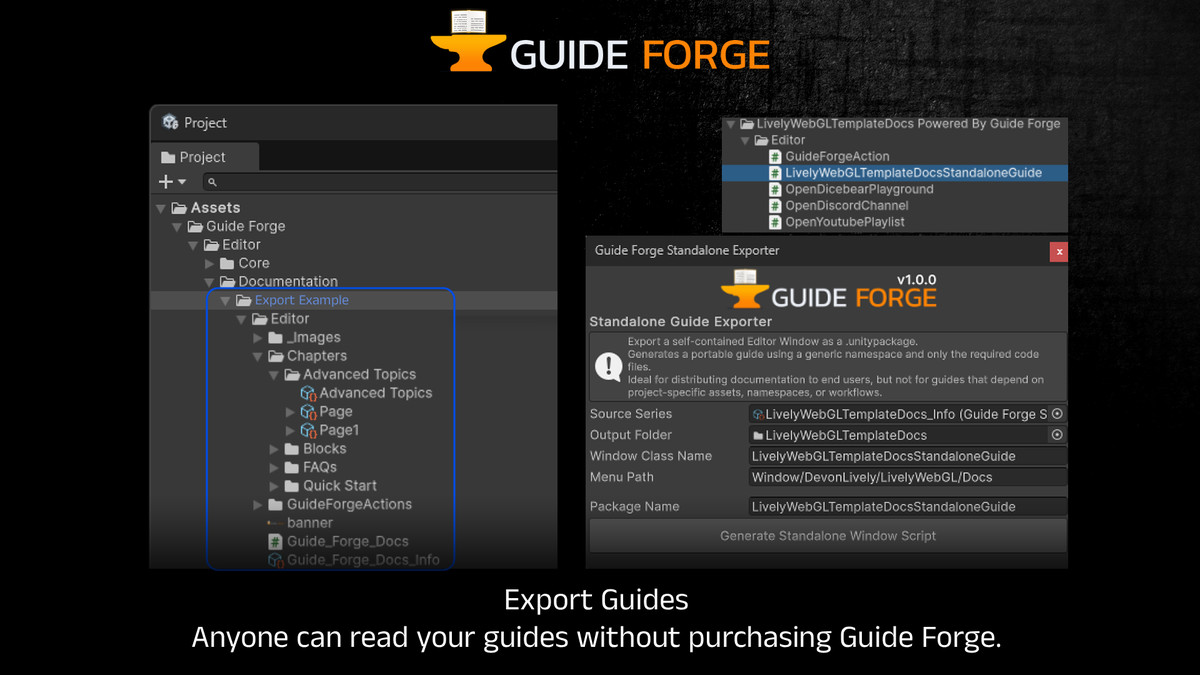Click the Project panel search field
The height and width of the screenshot is (675, 1200).
coord(380,182)
